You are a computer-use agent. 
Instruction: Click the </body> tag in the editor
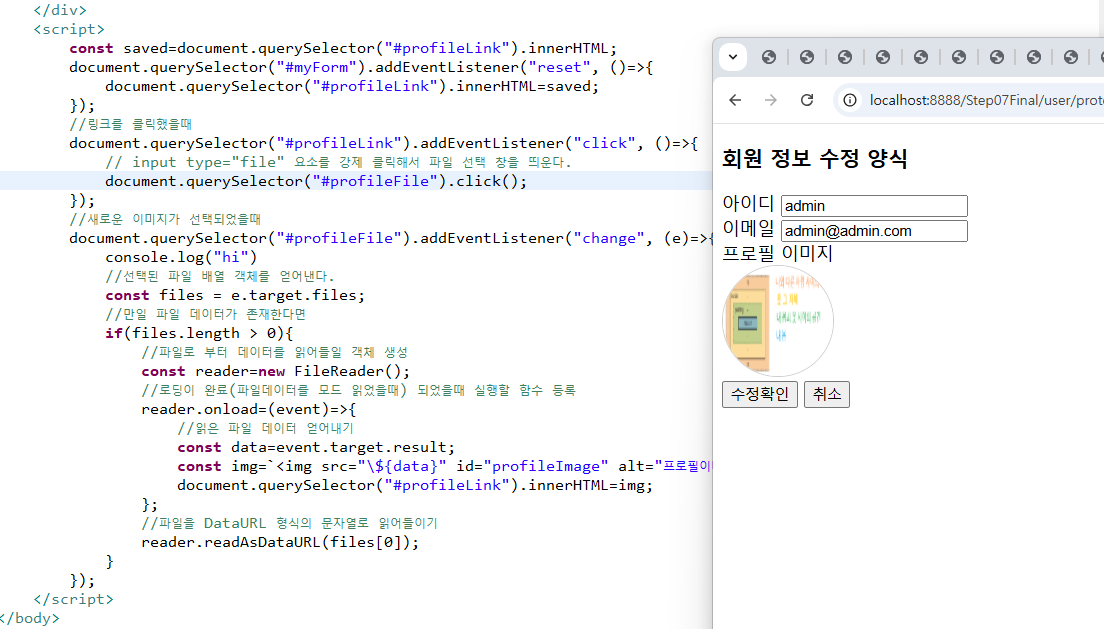pos(30,618)
